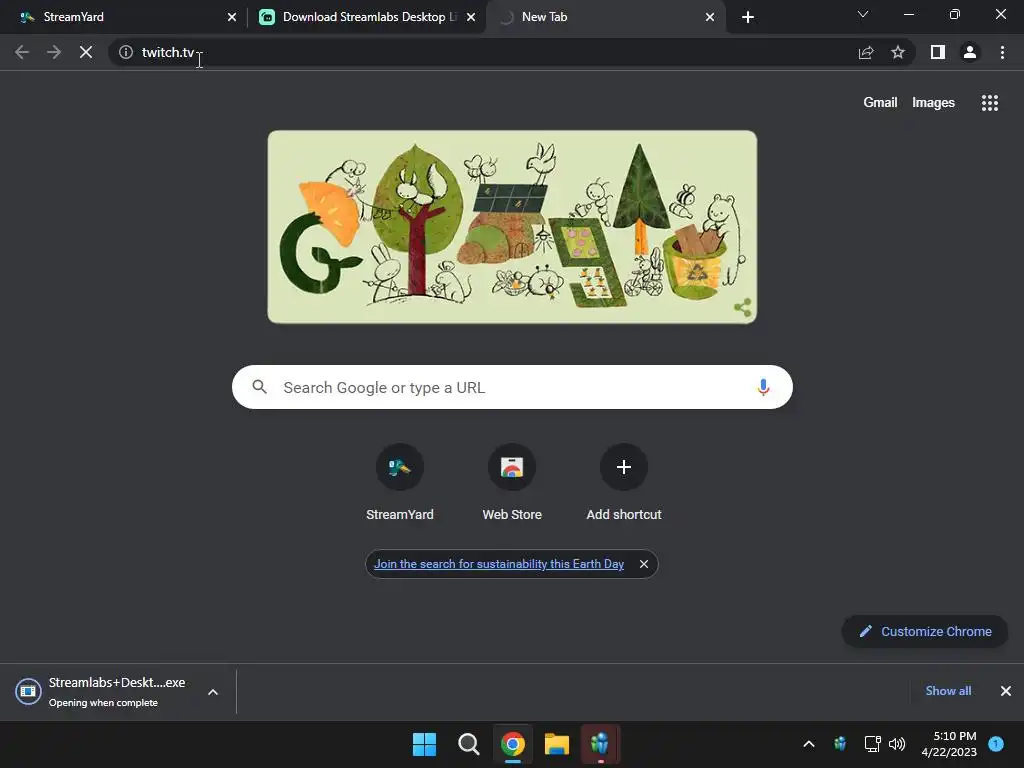Show all downloads
The image size is (1024, 768).
coord(948,690)
